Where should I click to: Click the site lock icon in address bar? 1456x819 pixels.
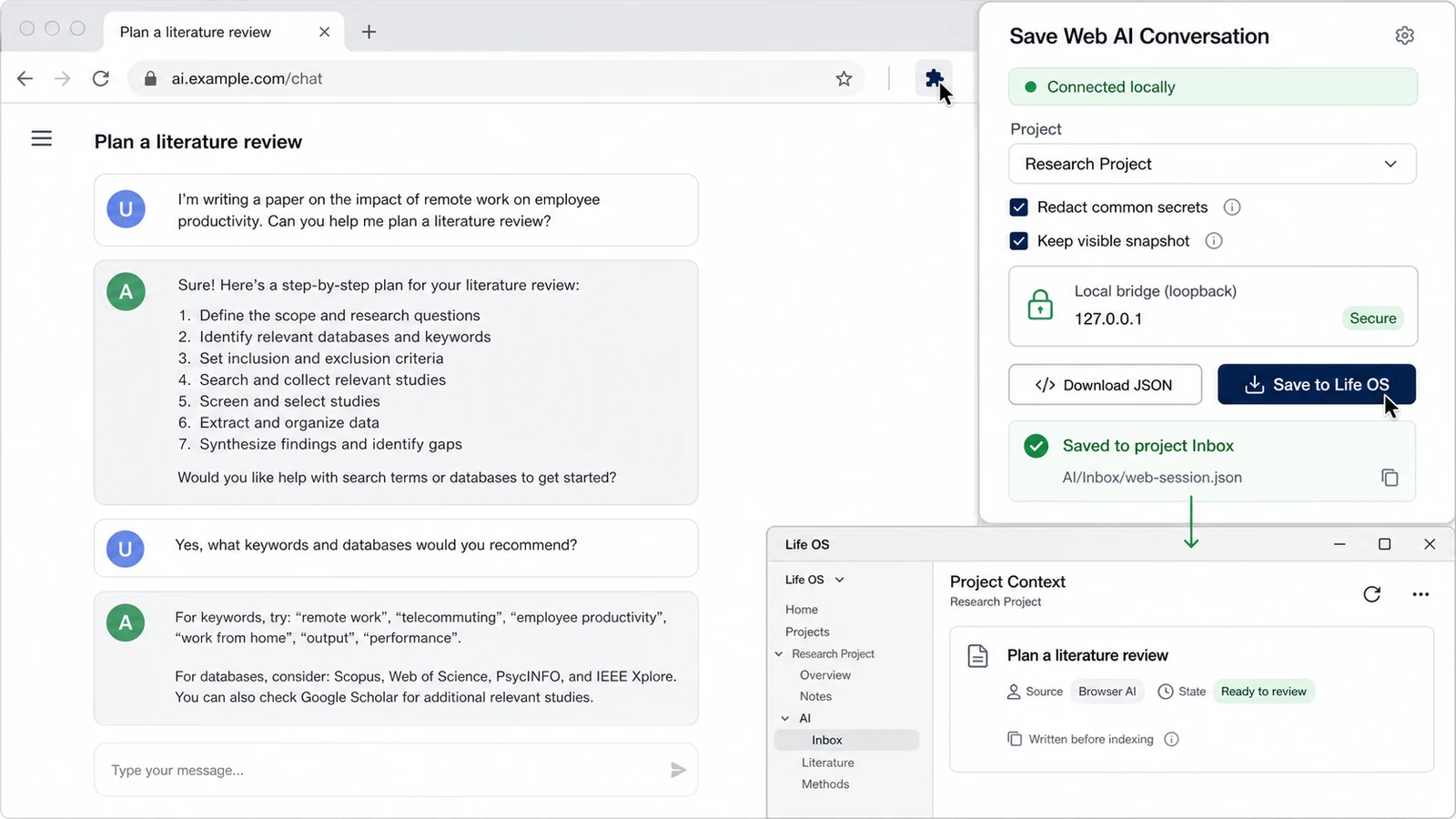[150, 78]
